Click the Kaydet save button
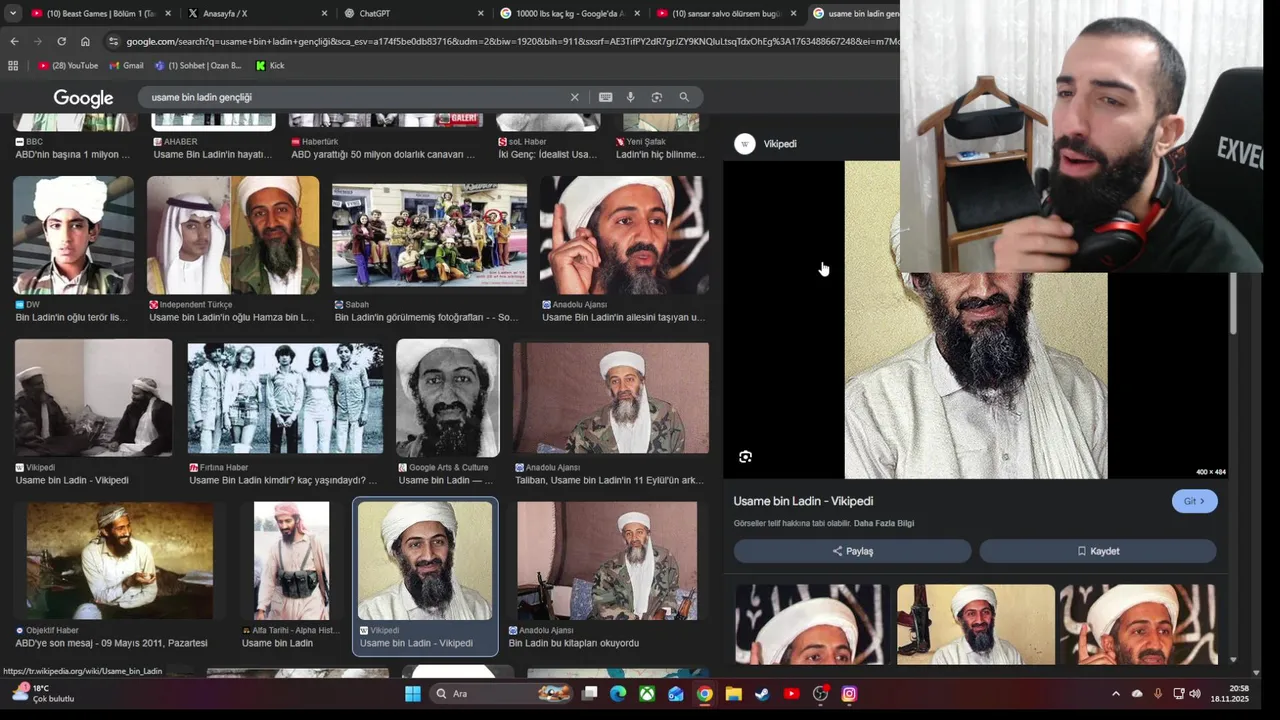Screen dimensions: 1280x720 tap(1098, 551)
